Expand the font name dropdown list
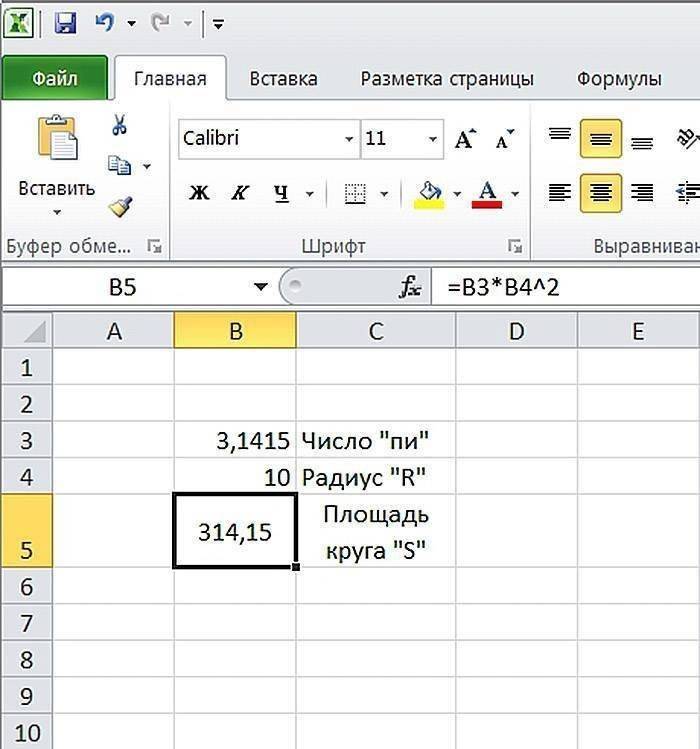 point(349,139)
